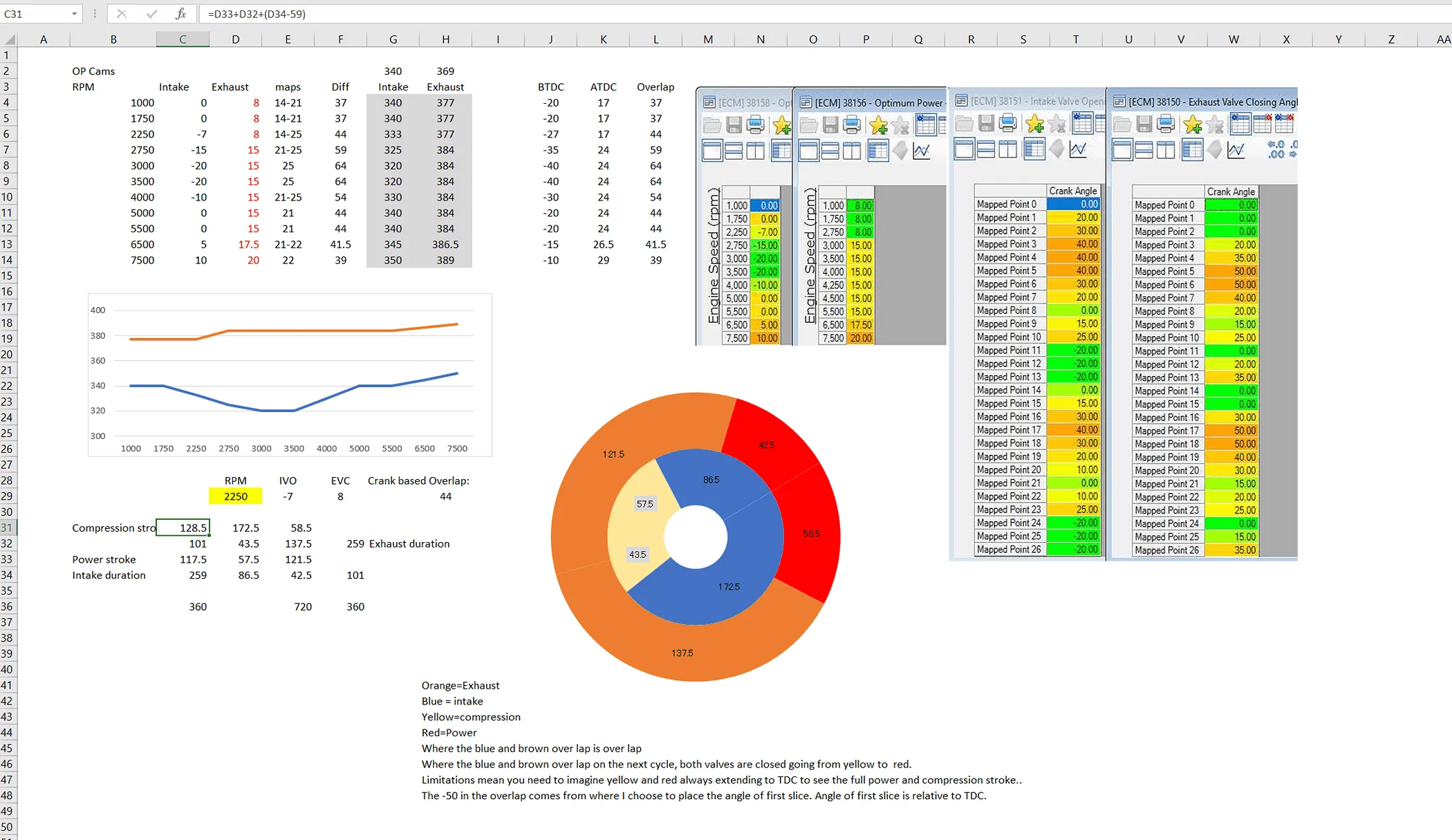Click the 'Overlap' column heading cell
This screenshot has height=840, width=1452.
pyautogui.click(x=655, y=87)
